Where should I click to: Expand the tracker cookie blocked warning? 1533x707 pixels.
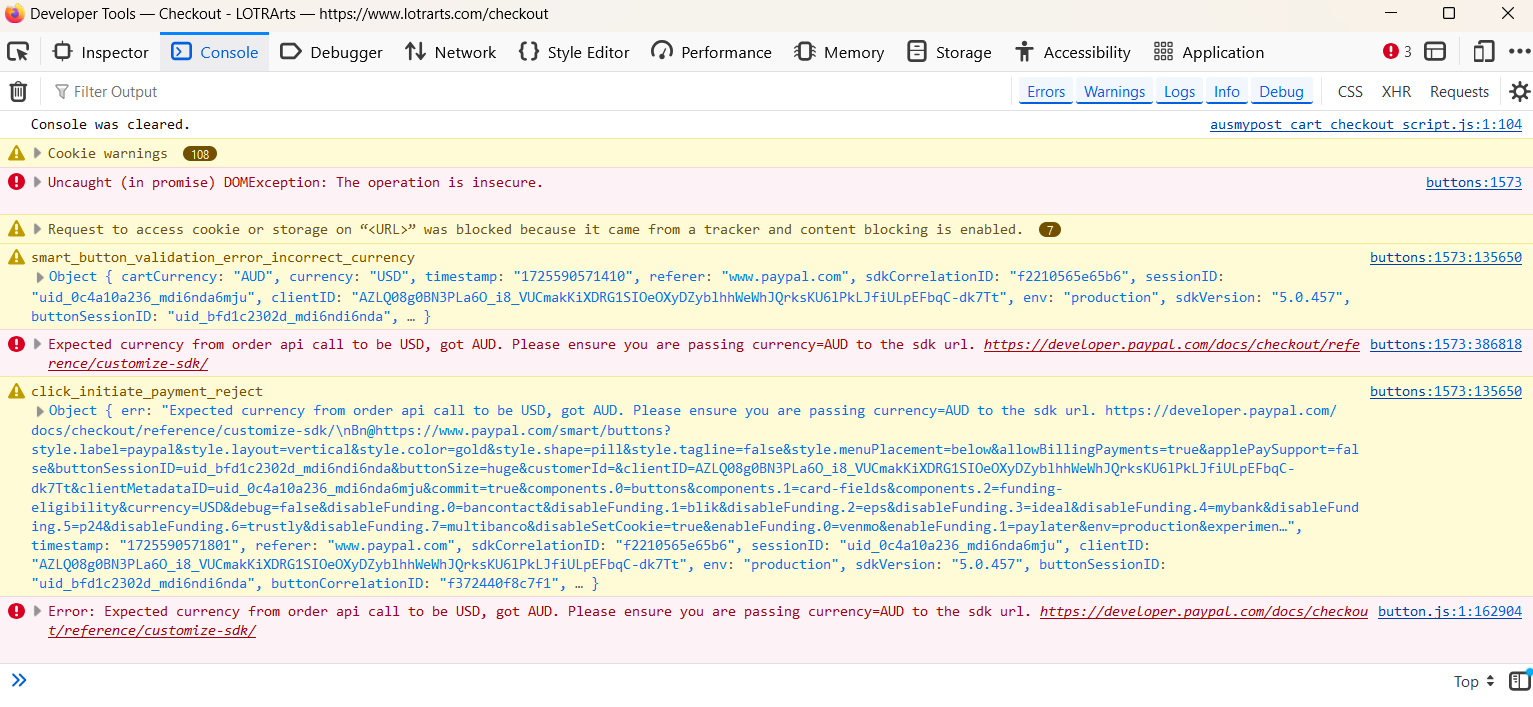[x=37, y=229]
